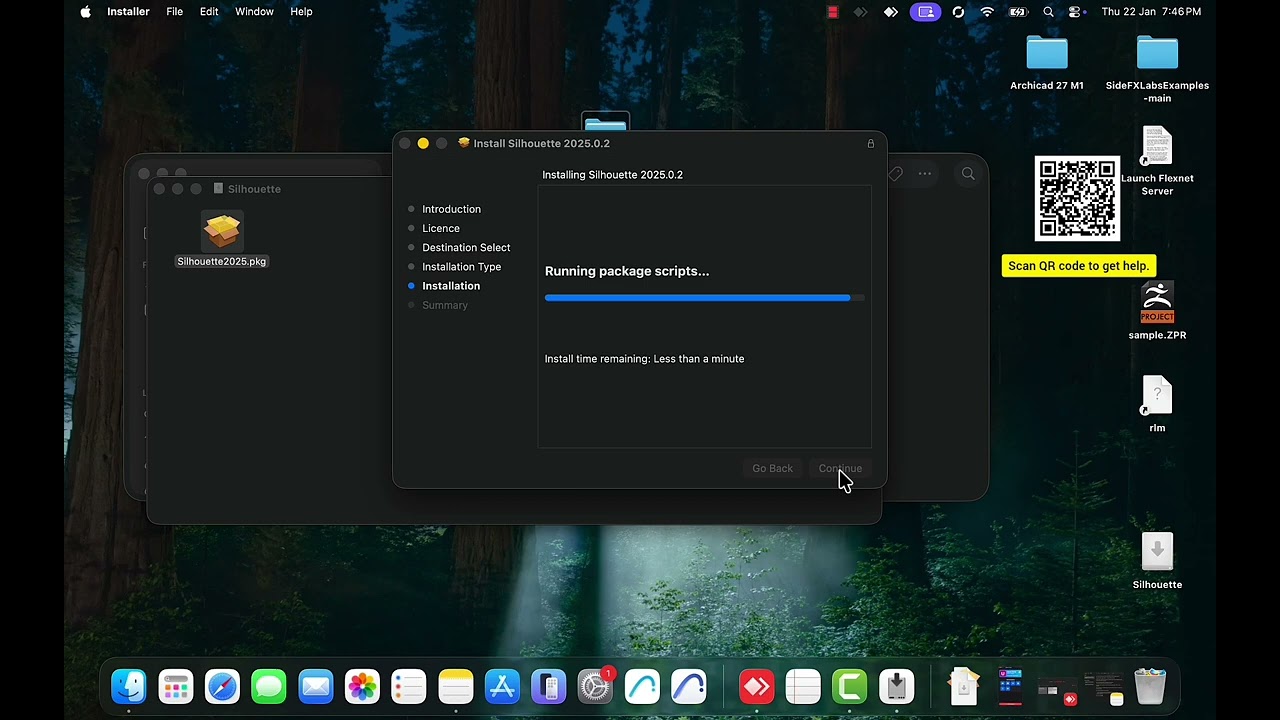Open the iPhone Mirroring app in the Dock

tap(549, 687)
